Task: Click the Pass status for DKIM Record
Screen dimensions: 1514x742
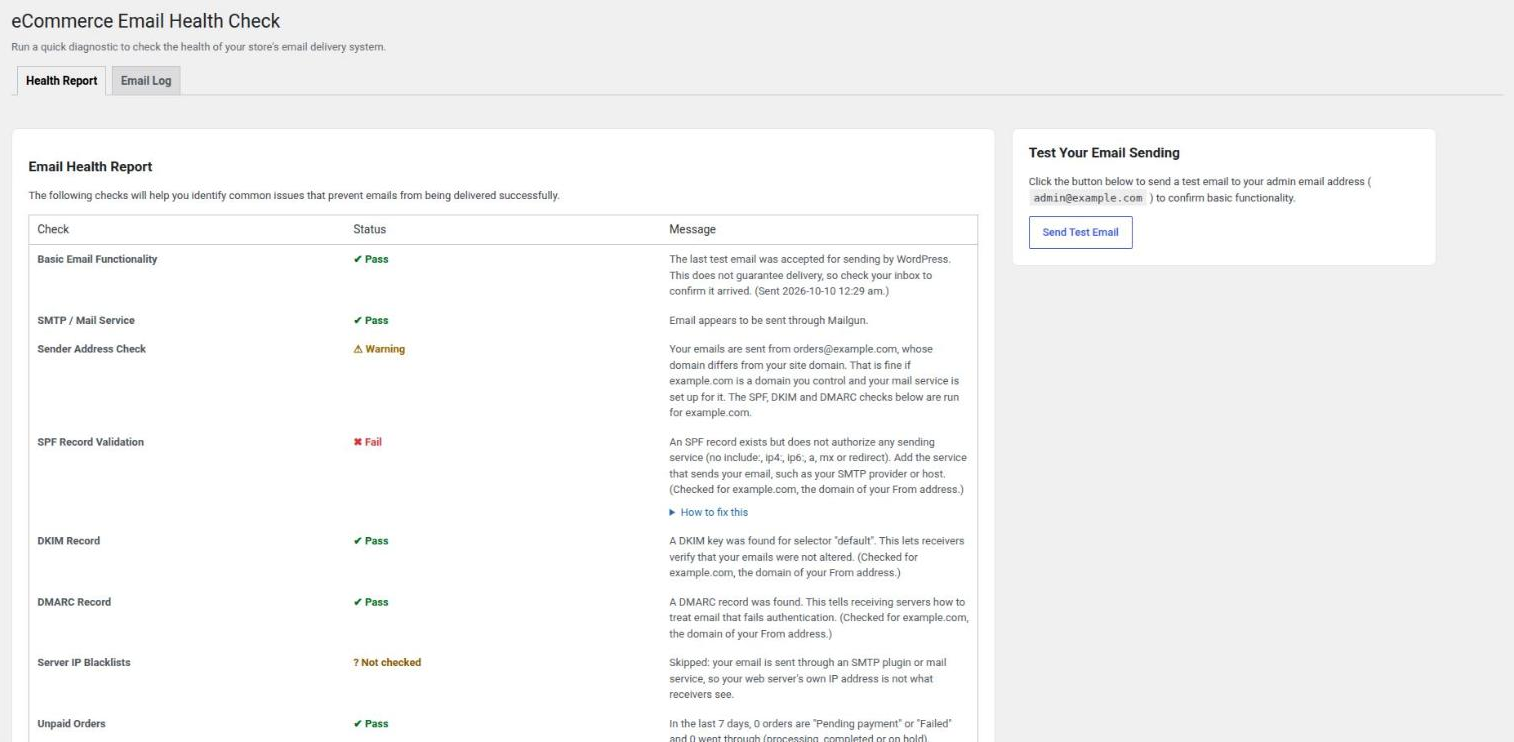Action: tap(371, 541)
